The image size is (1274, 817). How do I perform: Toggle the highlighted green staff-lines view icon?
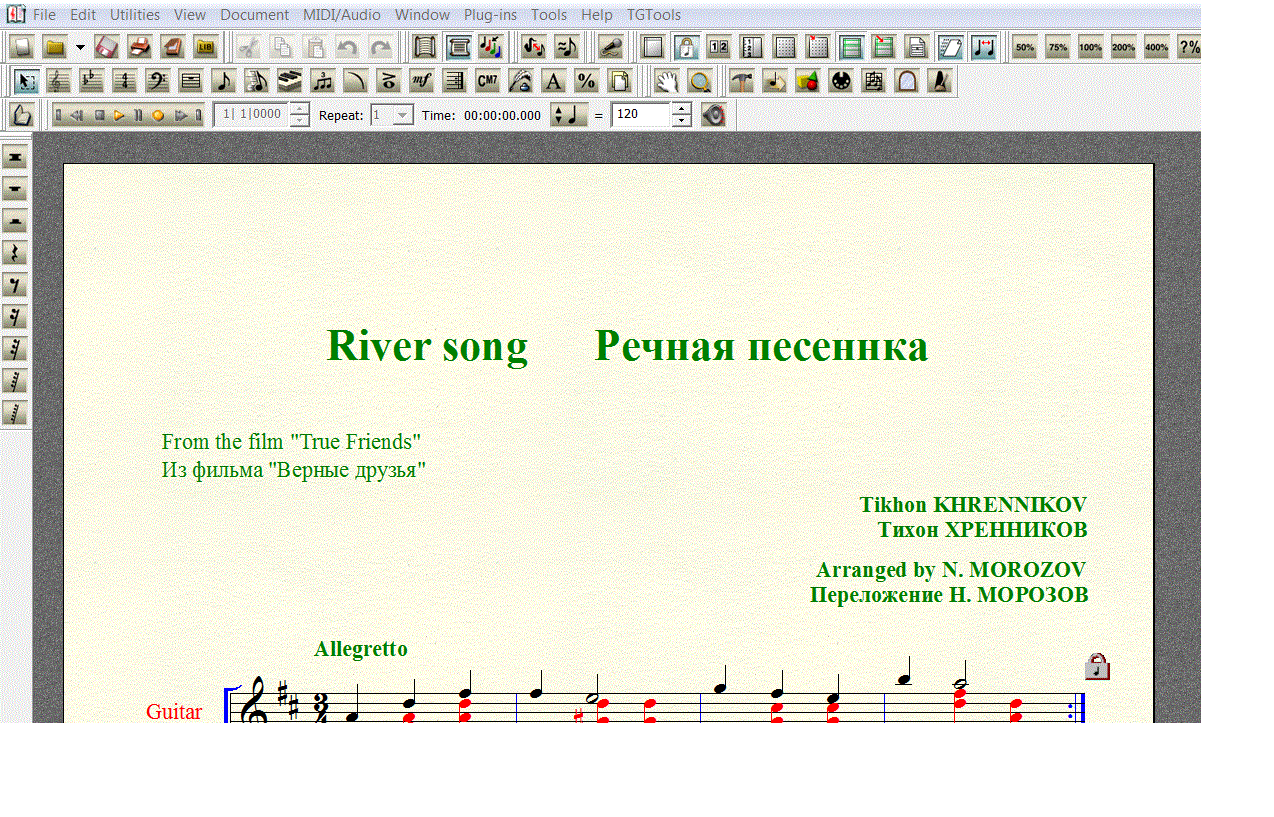(851, 47)
